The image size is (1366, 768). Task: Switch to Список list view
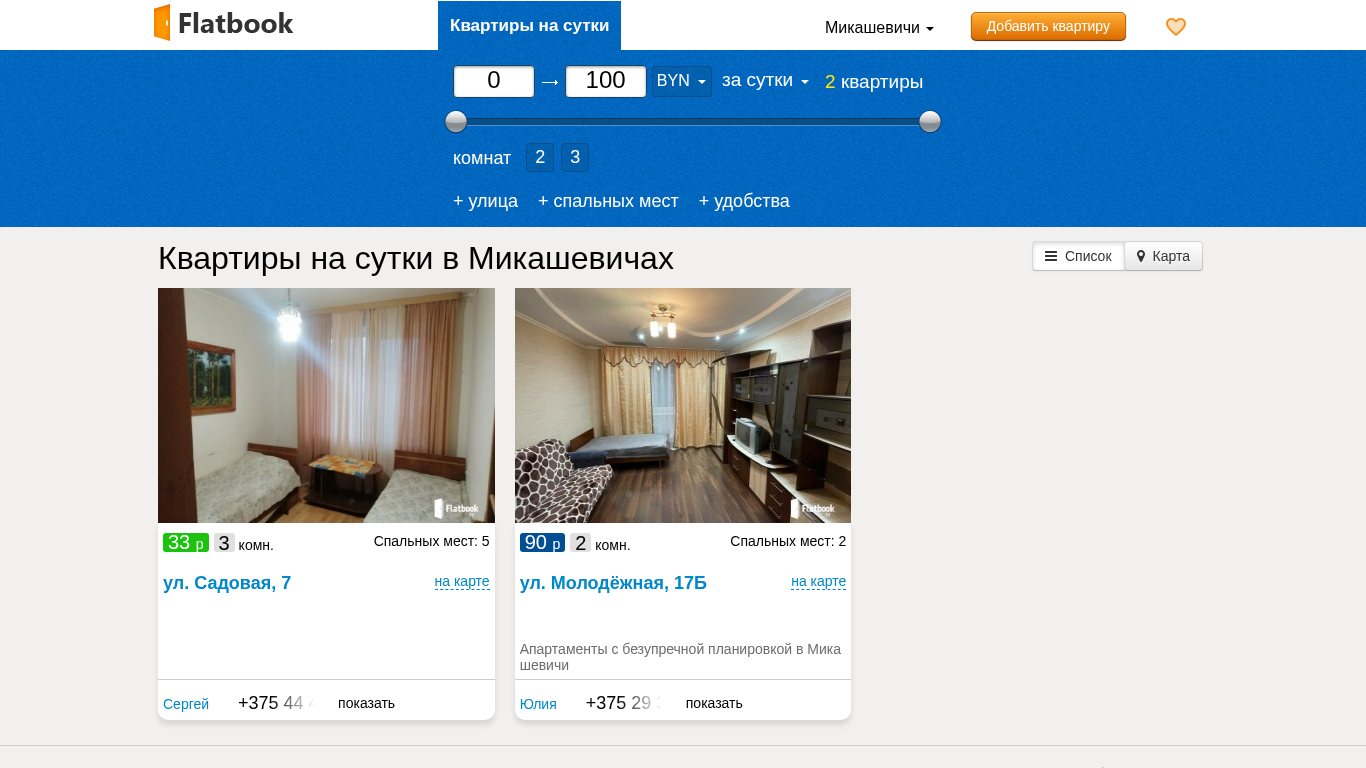click(x=1078, y=256)
